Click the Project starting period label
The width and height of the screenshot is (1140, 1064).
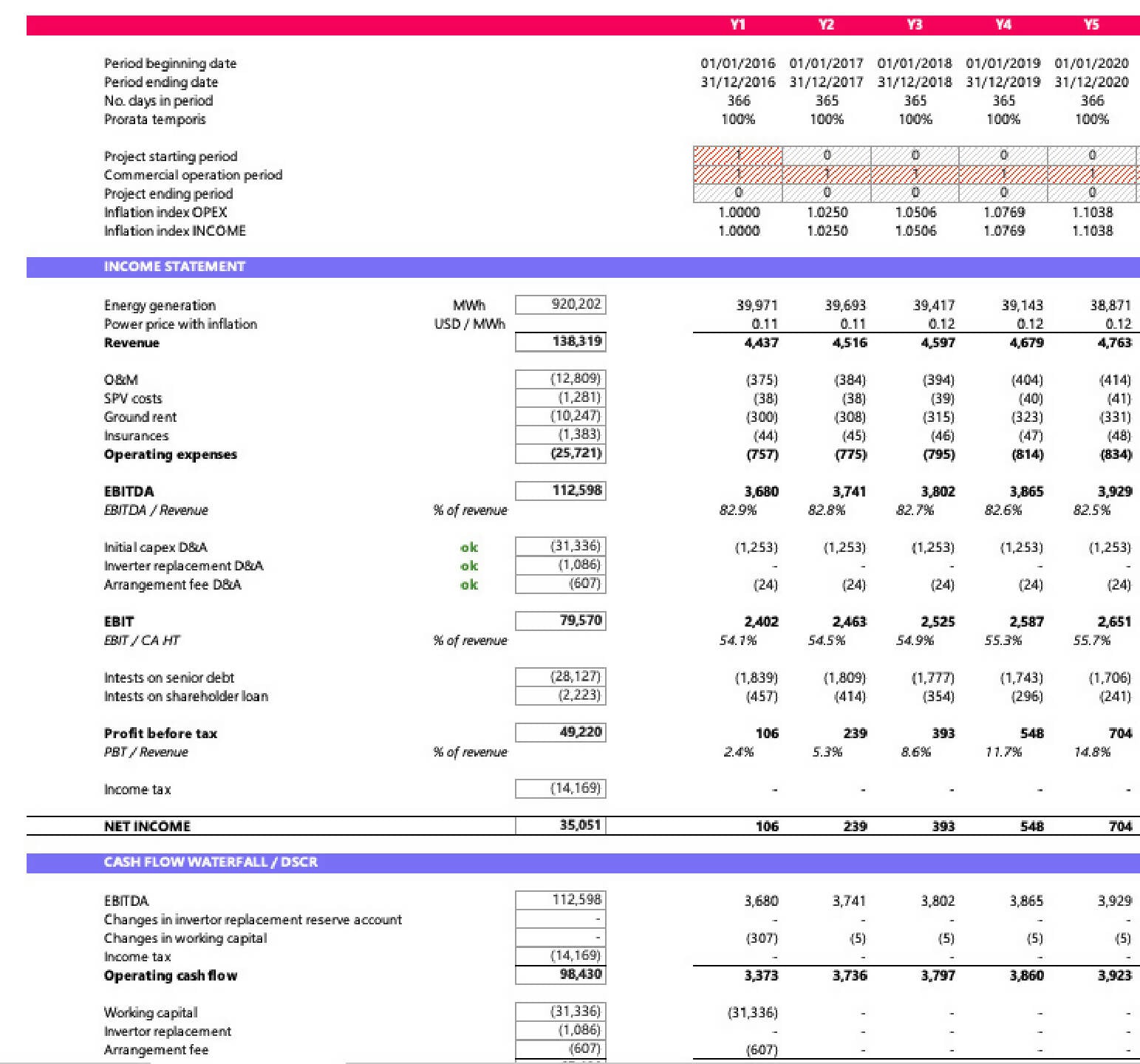pyautogui.click(x=171, y=157)
